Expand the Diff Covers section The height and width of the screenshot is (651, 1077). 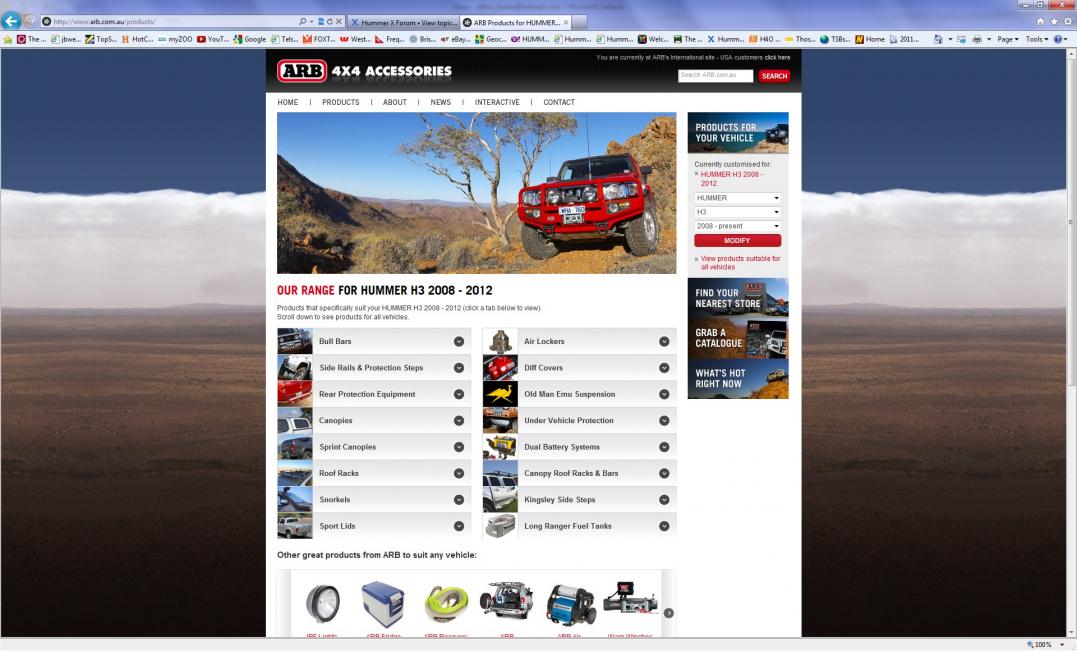(x=664, y=368)
